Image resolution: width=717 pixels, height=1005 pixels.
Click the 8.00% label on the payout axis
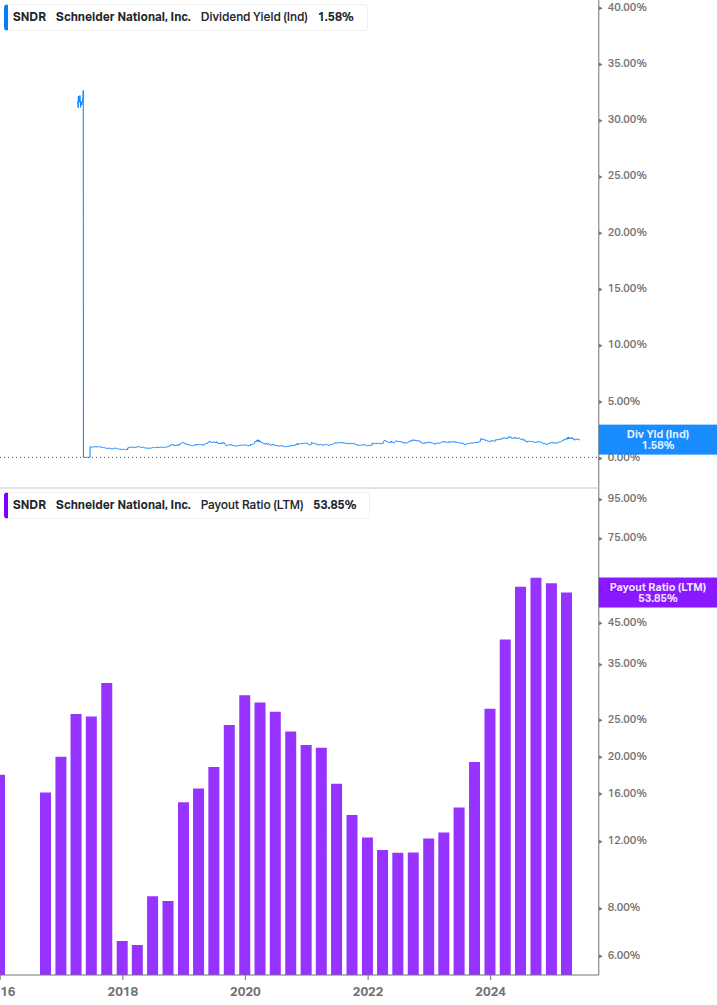coord(624,907)
